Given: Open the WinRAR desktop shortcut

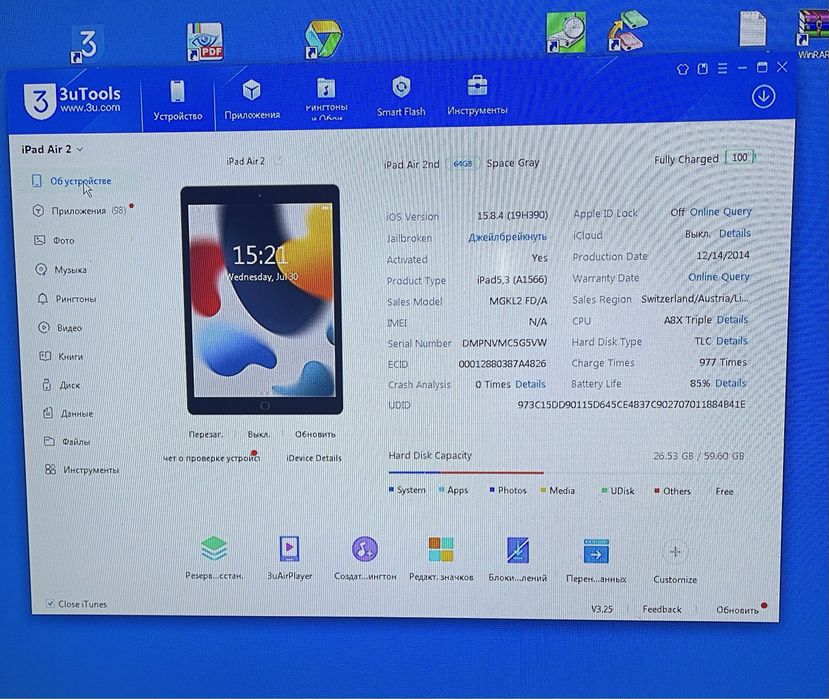Looking at the screenshot, I should click(x=813, y=34).
